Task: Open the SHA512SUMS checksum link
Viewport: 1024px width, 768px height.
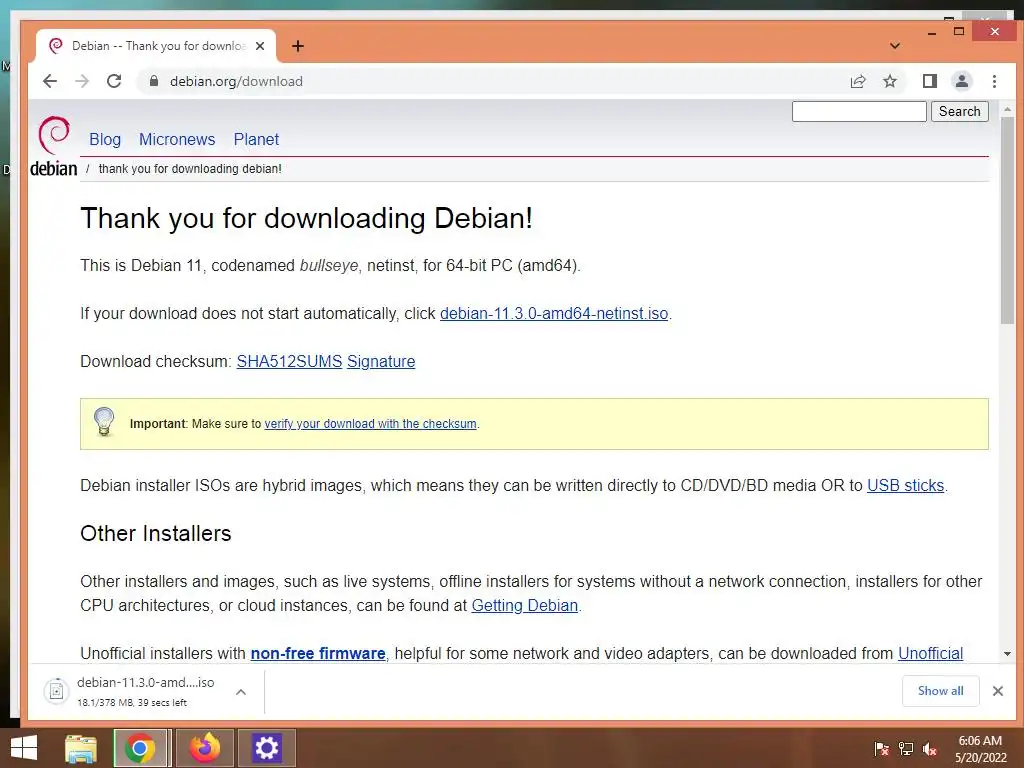Action: coord(289,361)
